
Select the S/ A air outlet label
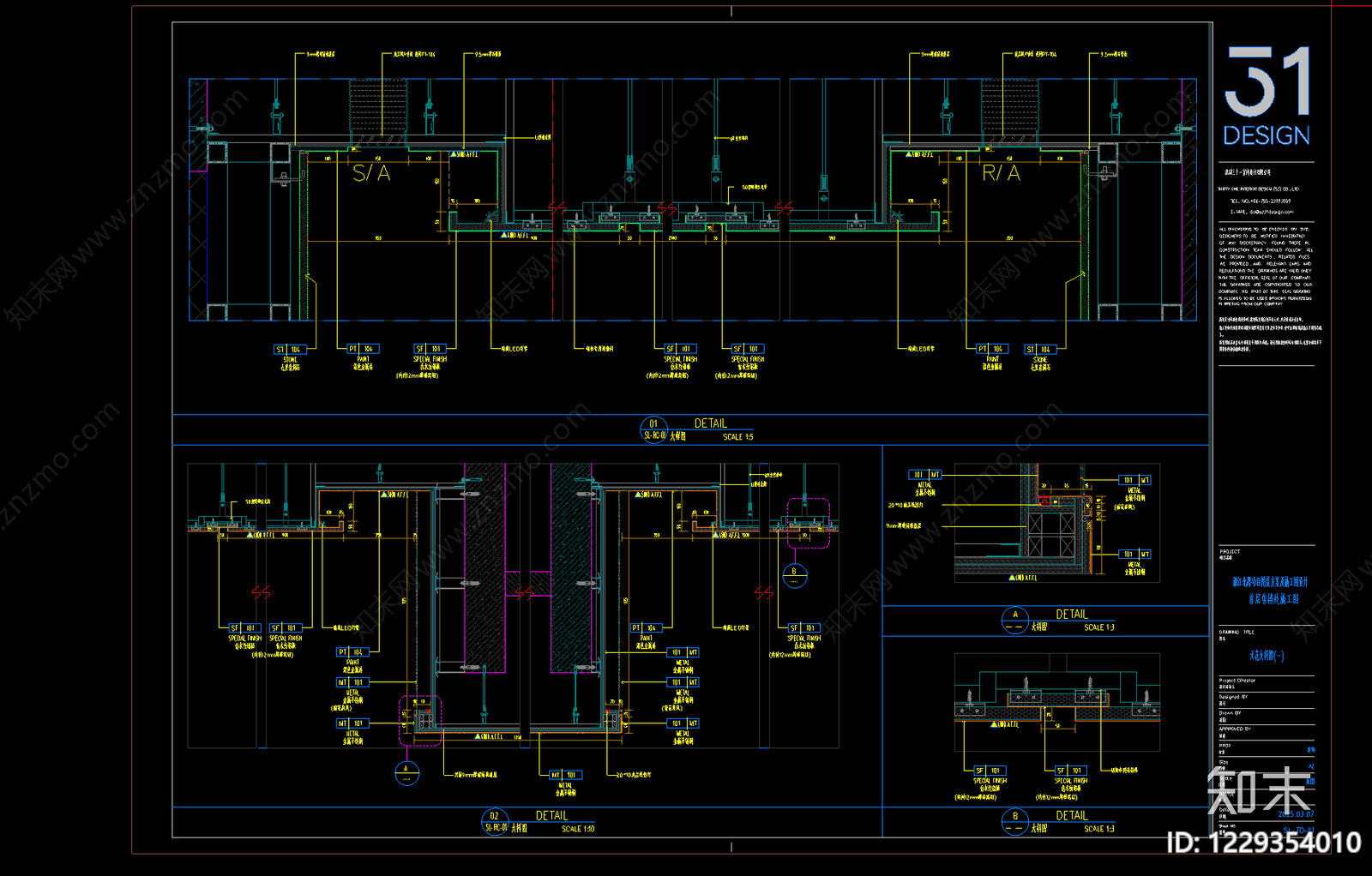tap(371, 173)
